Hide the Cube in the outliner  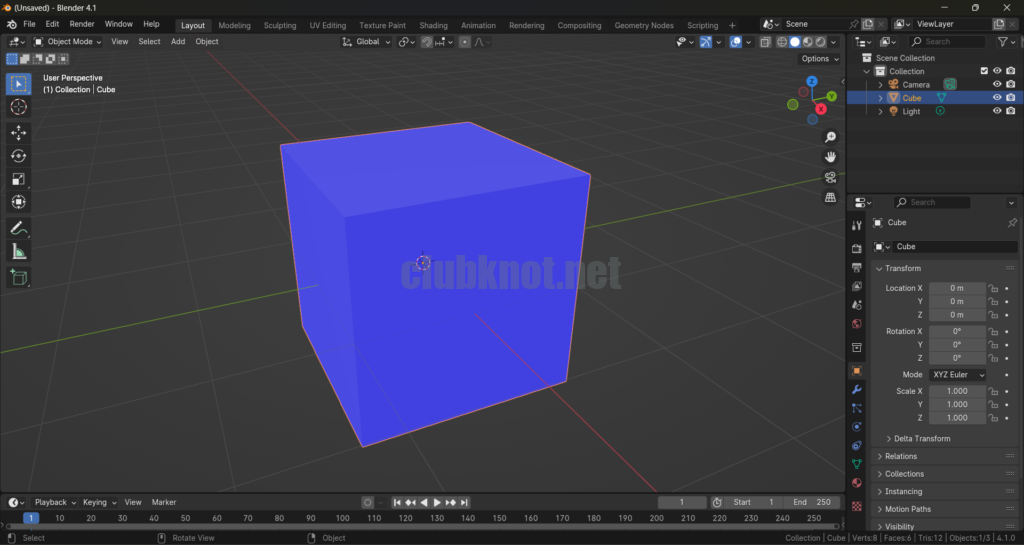[996, 98]
